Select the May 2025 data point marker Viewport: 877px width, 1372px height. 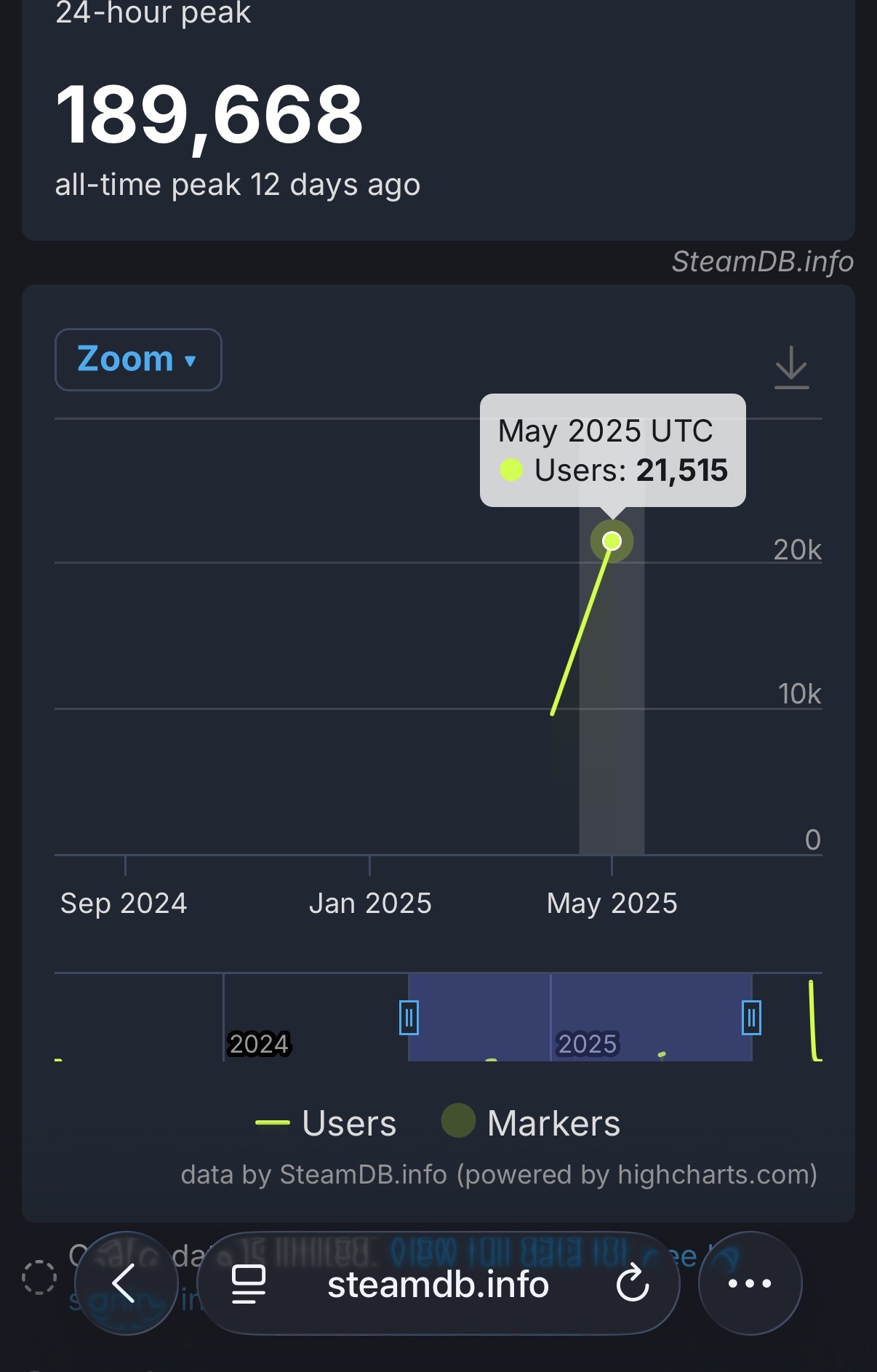[612, 541]
